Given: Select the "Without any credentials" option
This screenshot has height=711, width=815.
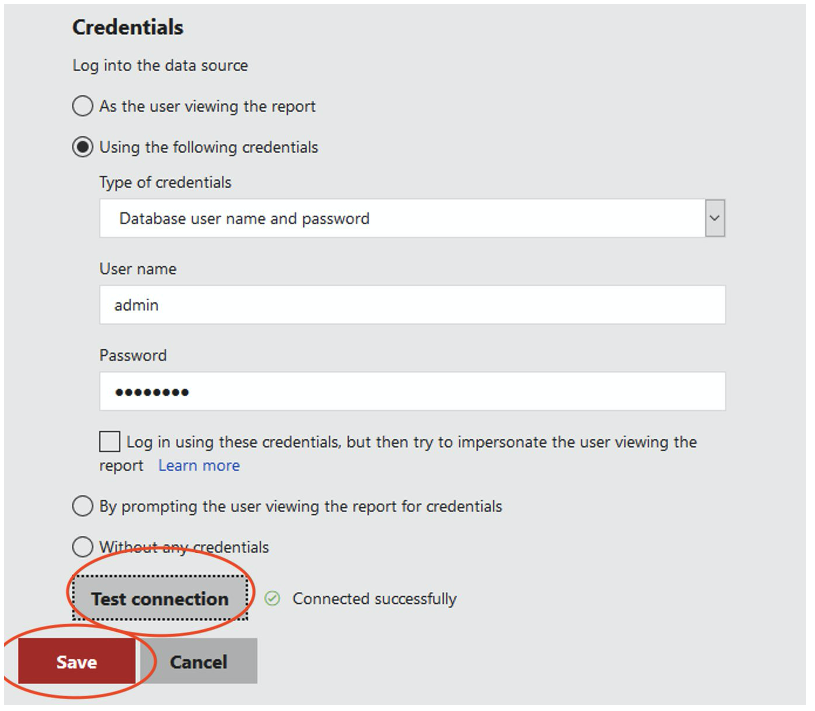Looking at the screenshot, I should pos(83,547).
